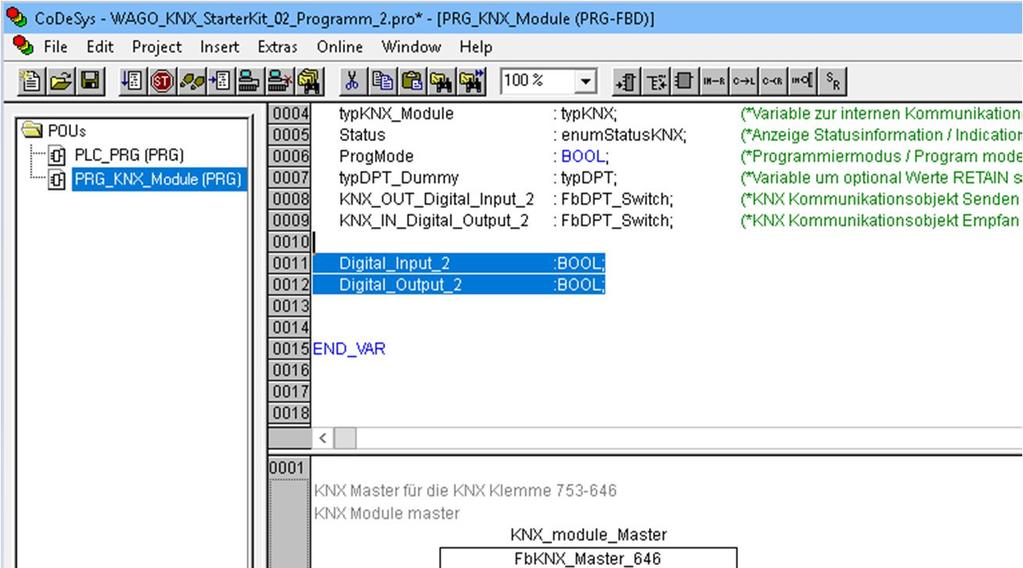Screen dimensions: 1023x568
Task: Click the Global search binoculars icon
Action: [x=309, y=81]
